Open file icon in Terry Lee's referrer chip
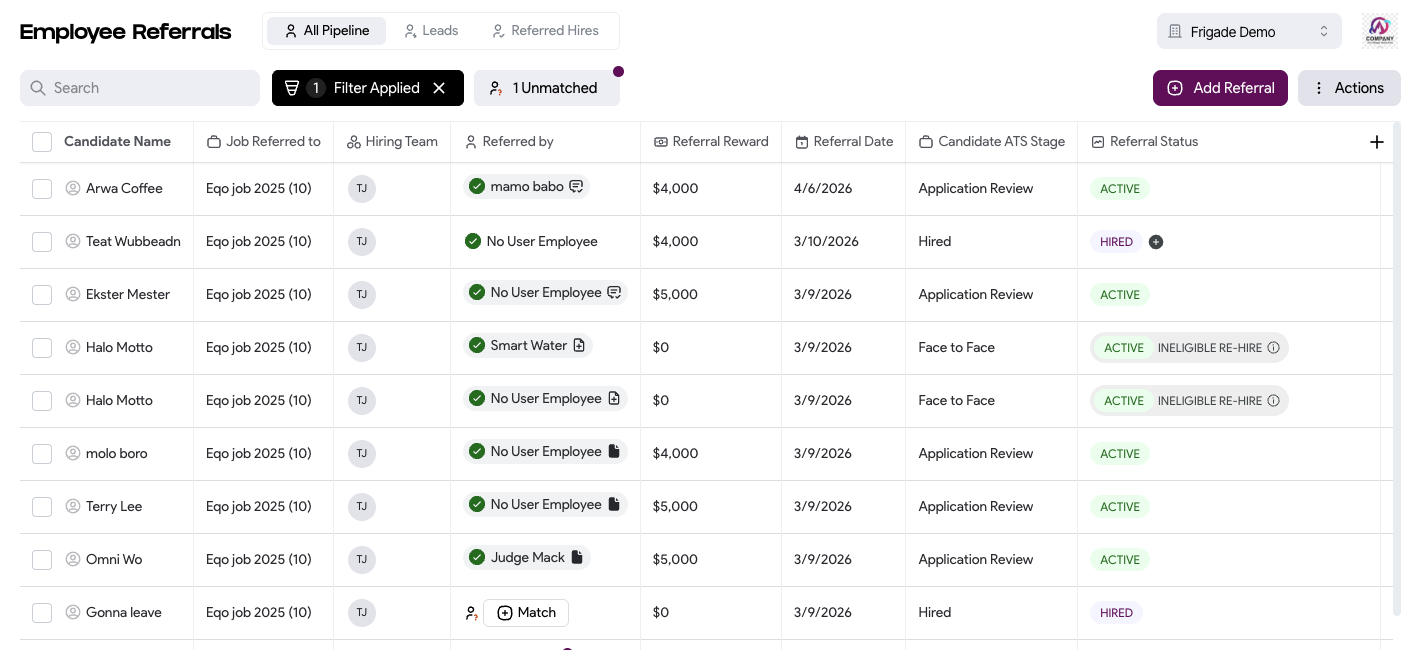1406x650 pixels. click(x=614, y=504)
